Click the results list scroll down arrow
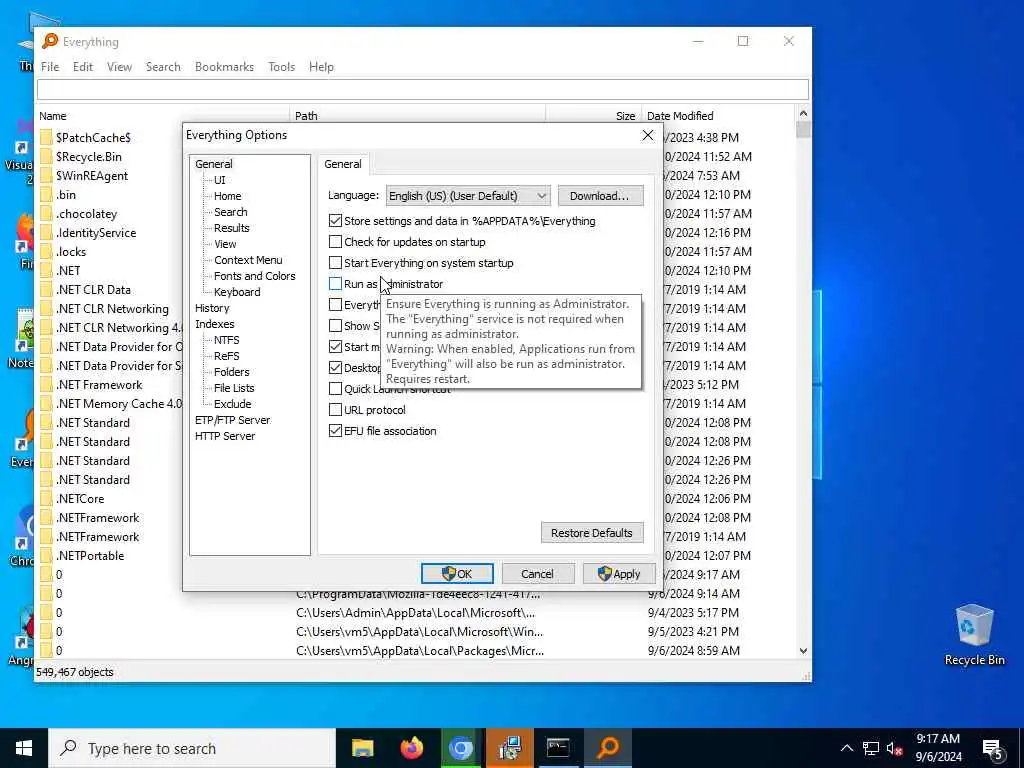 (803, 650)
